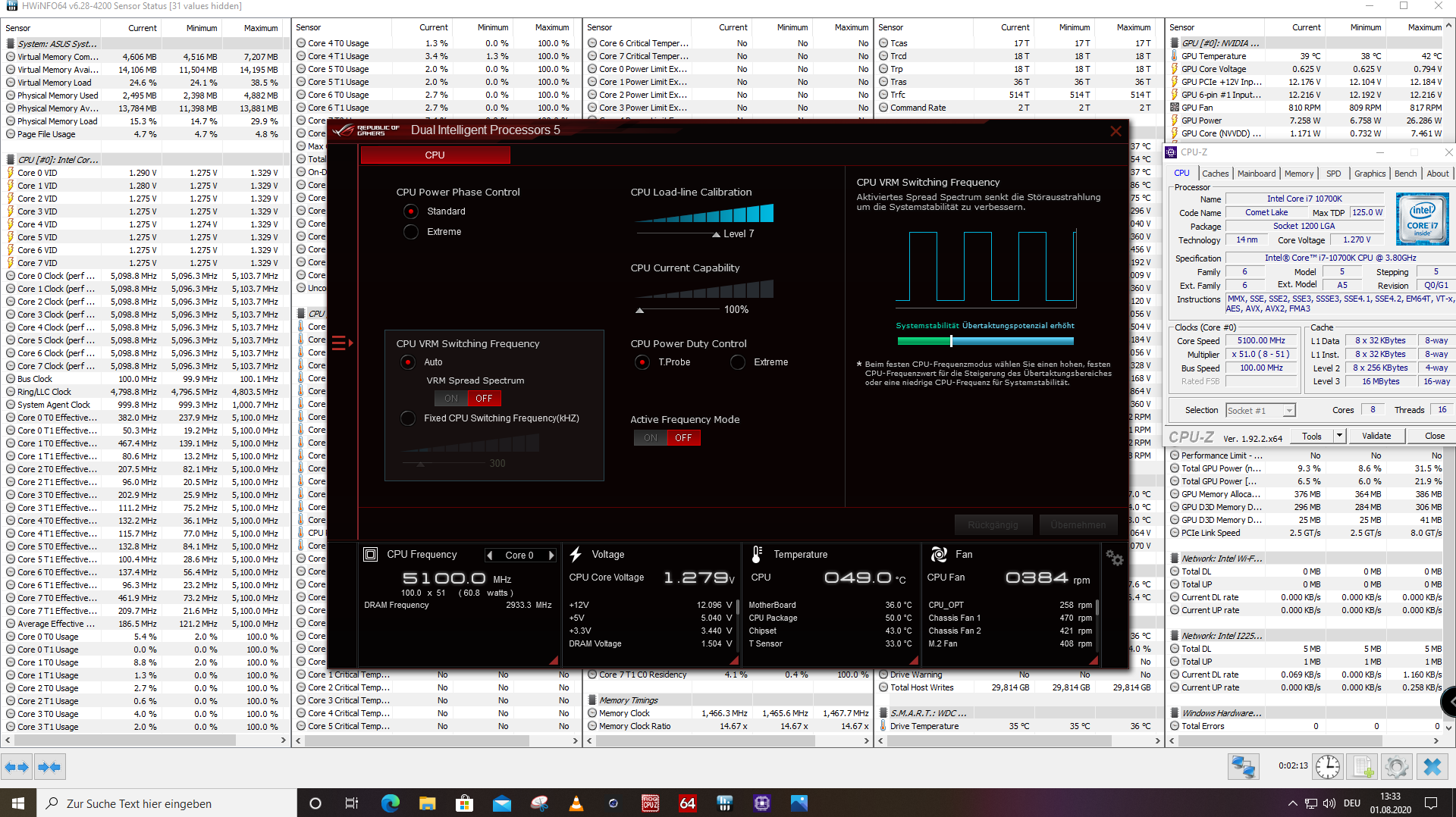Open the CPU-Z Tools dropdown arrow

pos(1339,436)
